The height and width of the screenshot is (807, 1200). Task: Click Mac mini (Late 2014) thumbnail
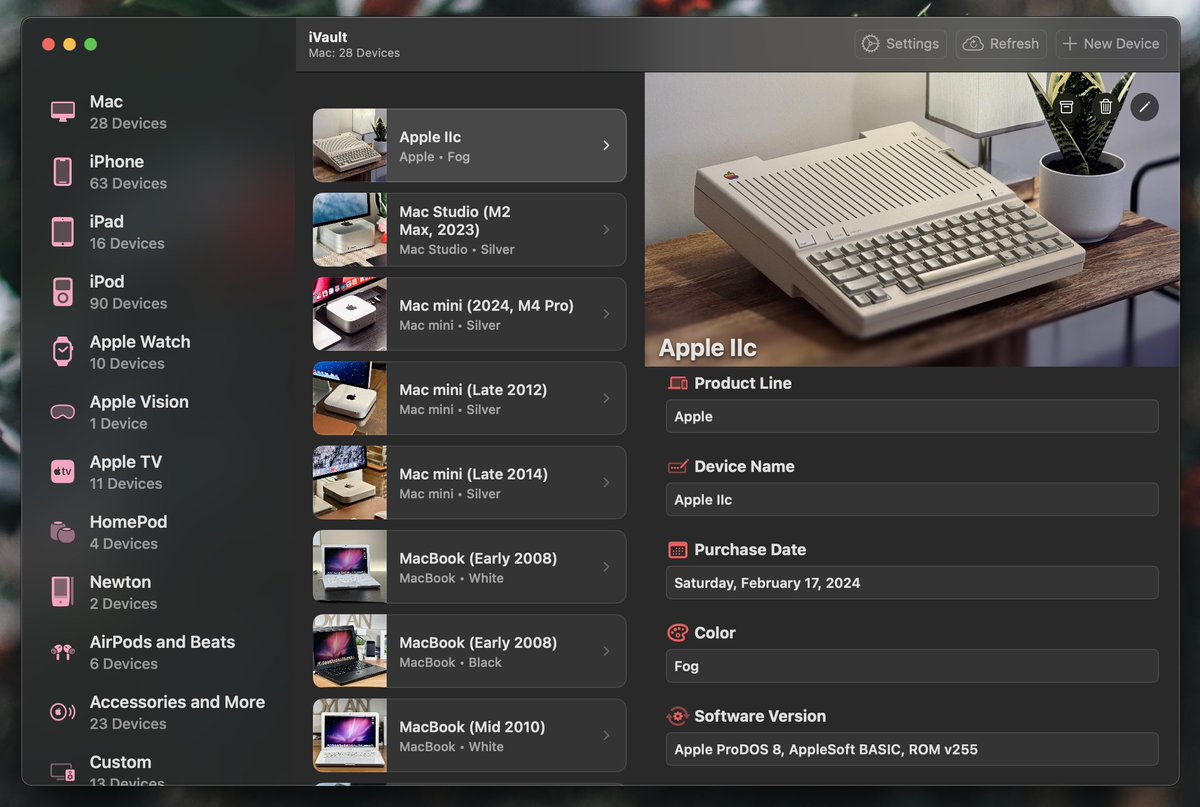[x=350, y=483]
